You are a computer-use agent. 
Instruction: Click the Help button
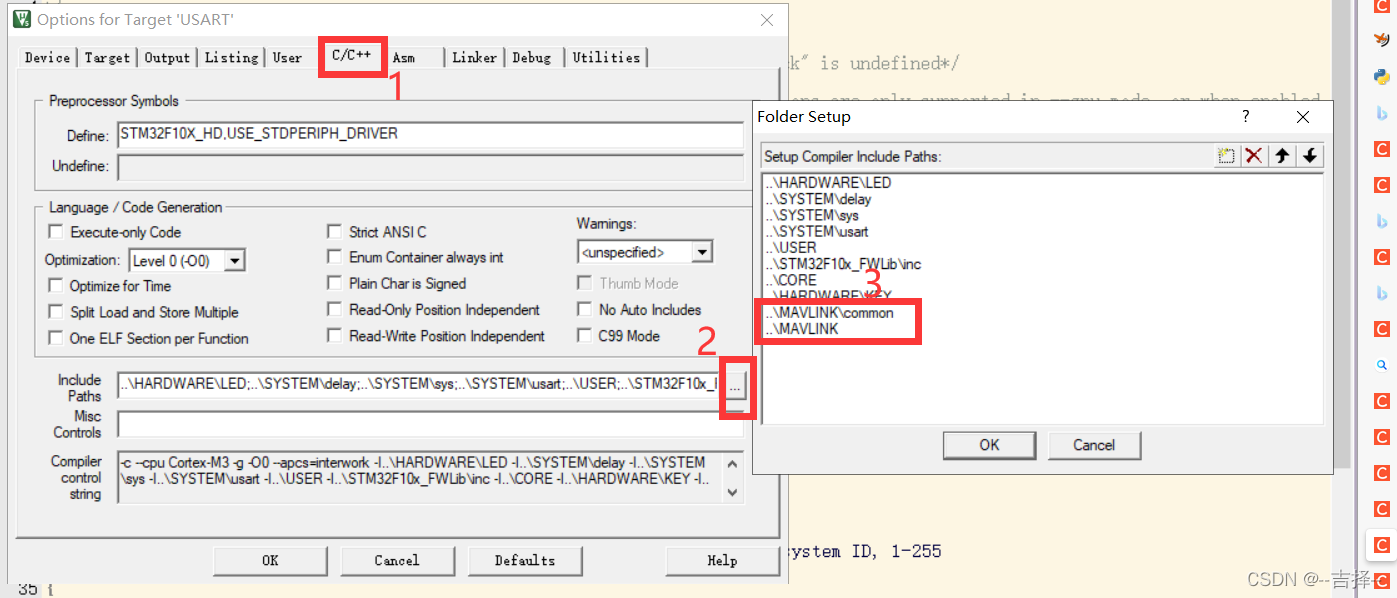tap(722, 560)
